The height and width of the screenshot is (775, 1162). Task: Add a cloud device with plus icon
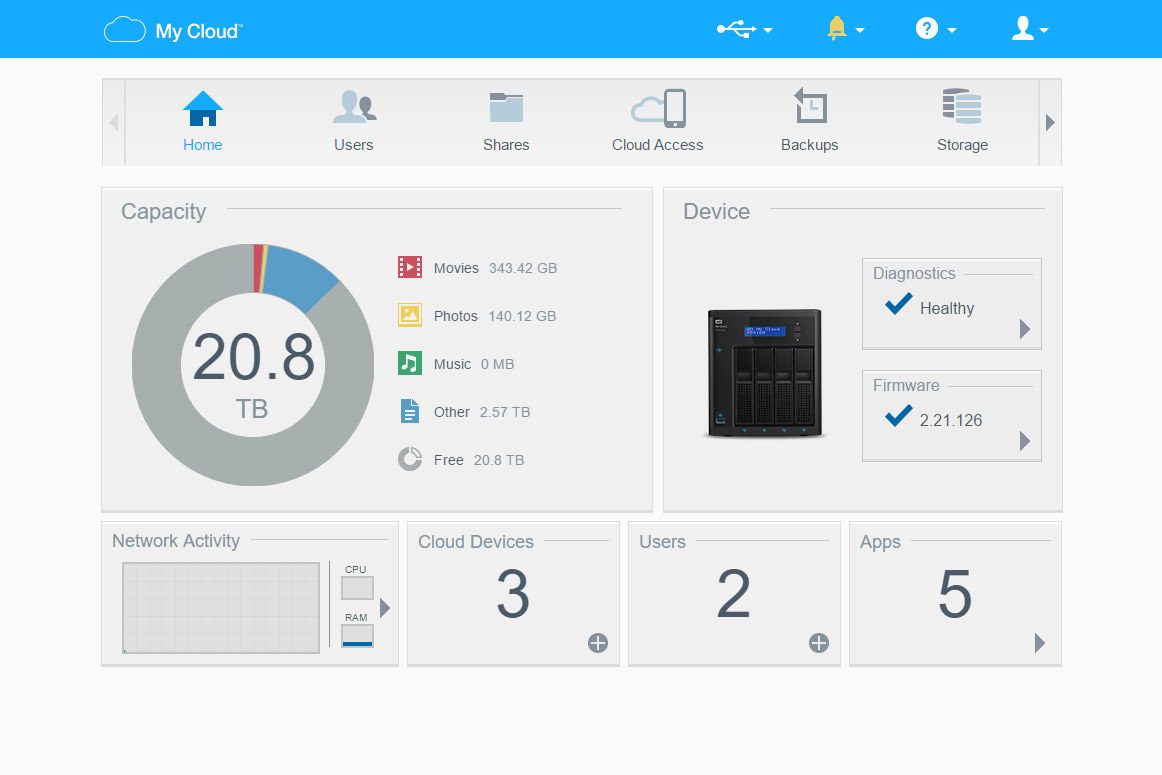598,643
